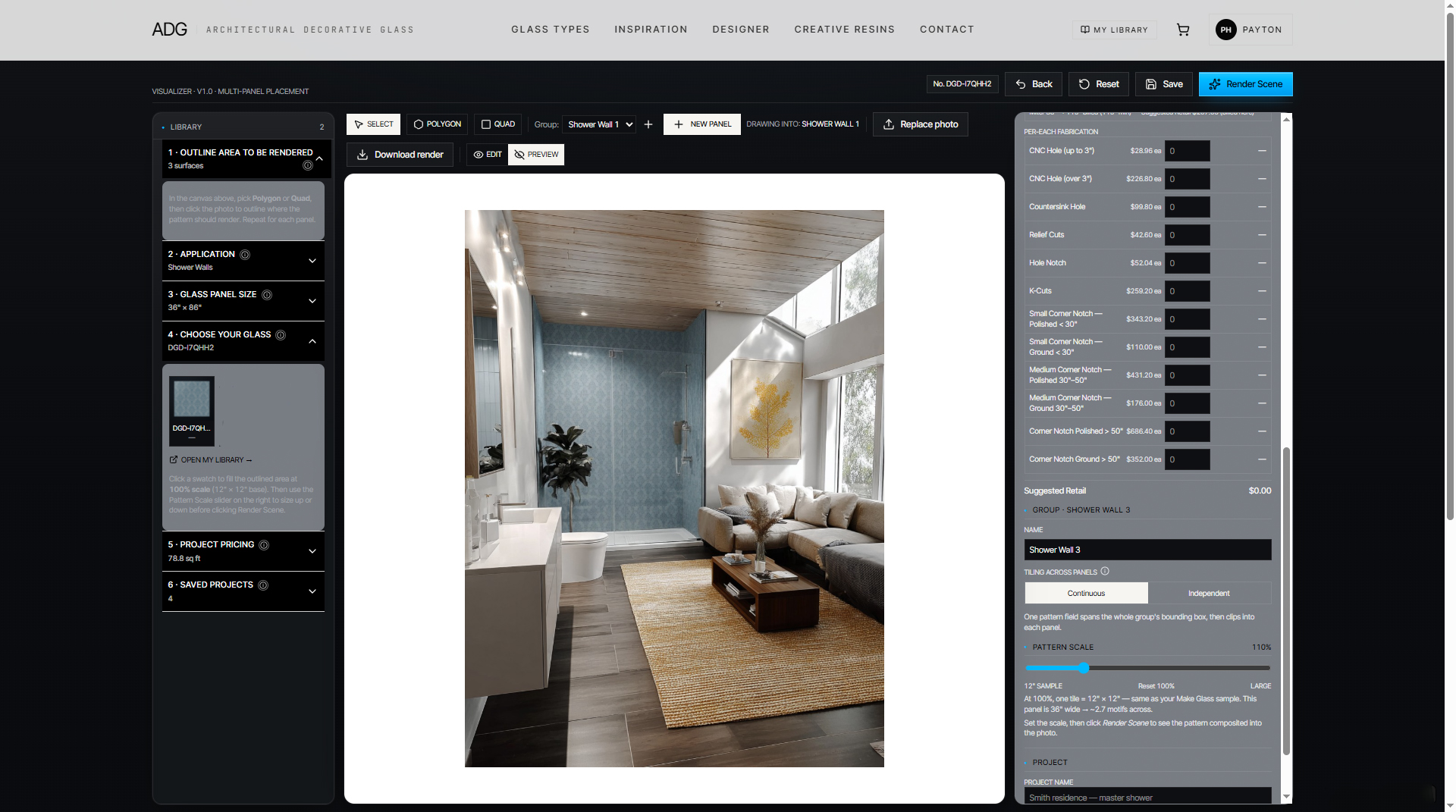Select the DGD-I7QHH2 glass swatch
1456x812 pixels.
coord(191,410)
